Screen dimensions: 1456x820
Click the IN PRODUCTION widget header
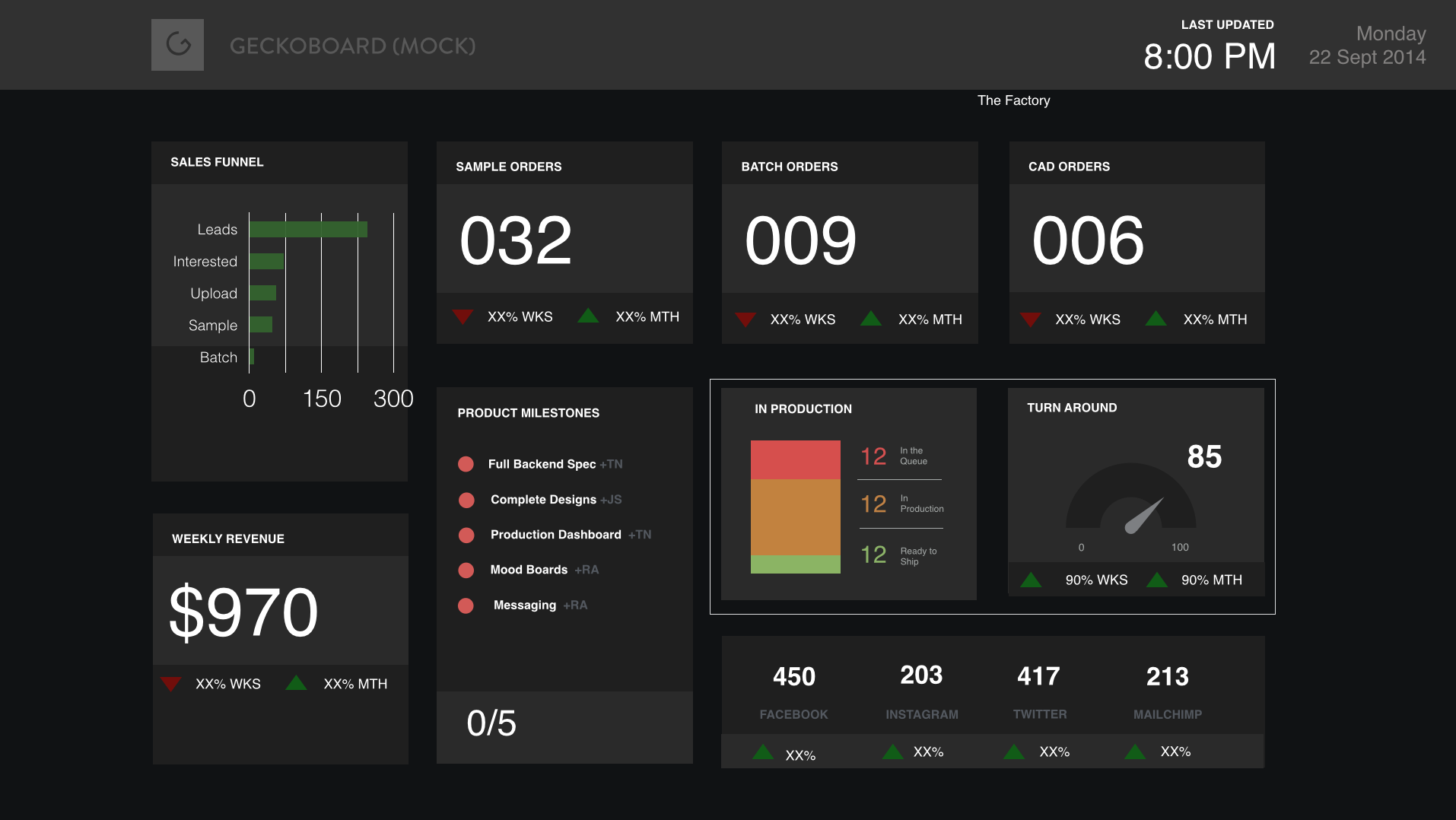click(803, 408)
